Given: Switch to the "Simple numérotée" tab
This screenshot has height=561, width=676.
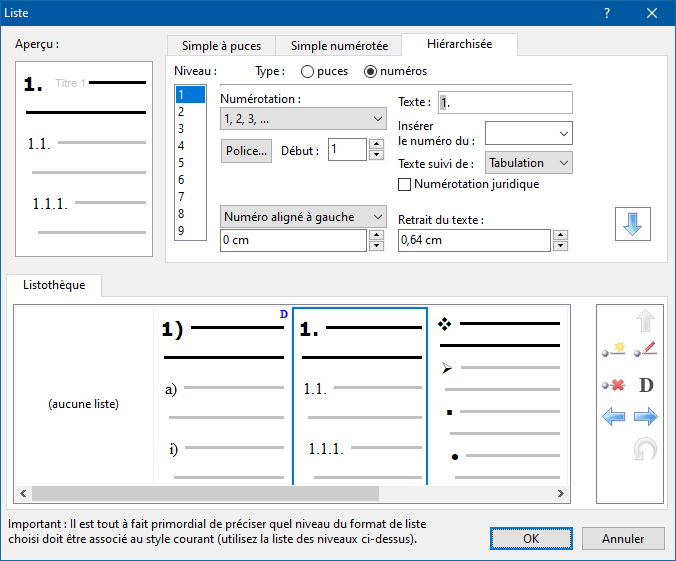Looking at the screenshot, I should point(339,46).
